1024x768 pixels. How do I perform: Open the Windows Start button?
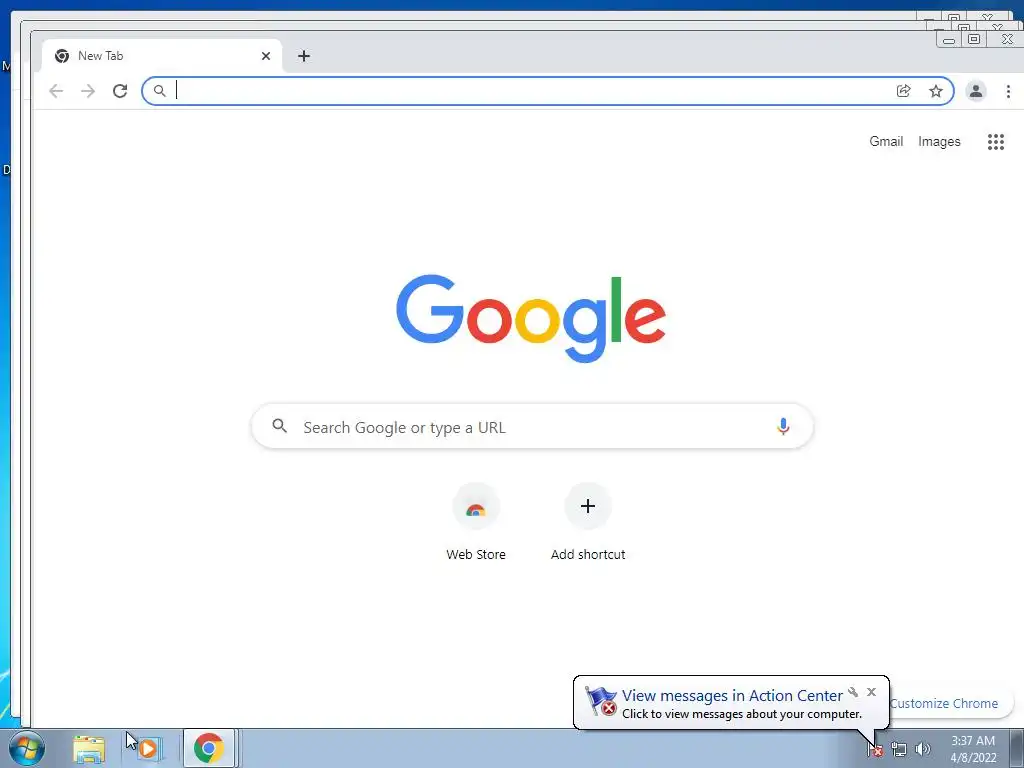[27, 748]
